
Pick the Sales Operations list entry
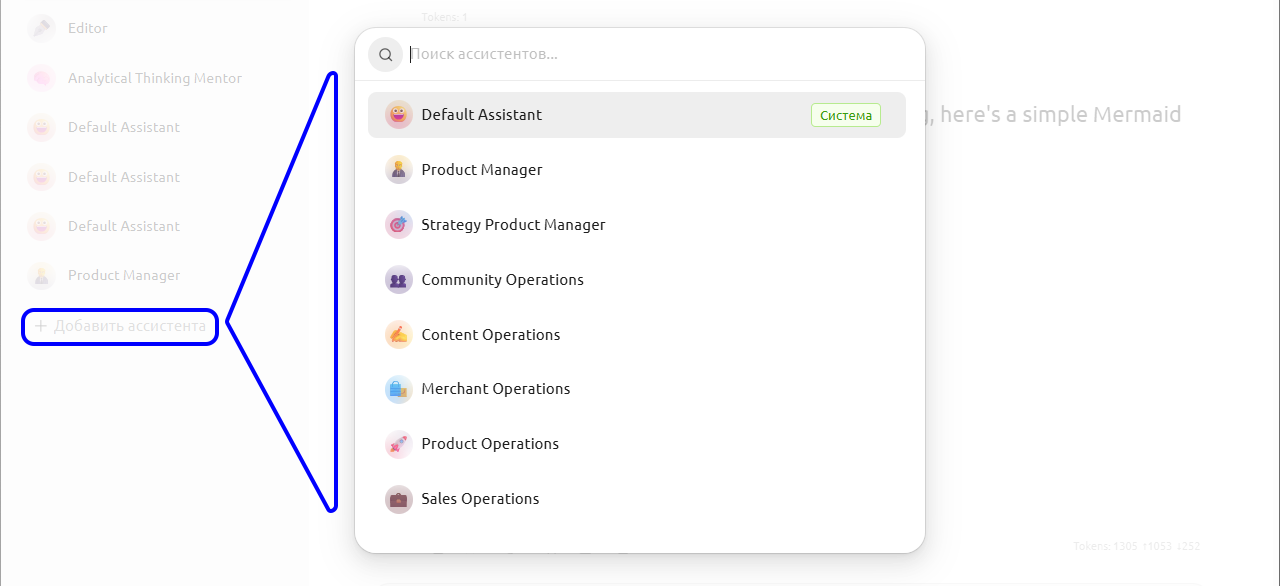pos(480,499)
